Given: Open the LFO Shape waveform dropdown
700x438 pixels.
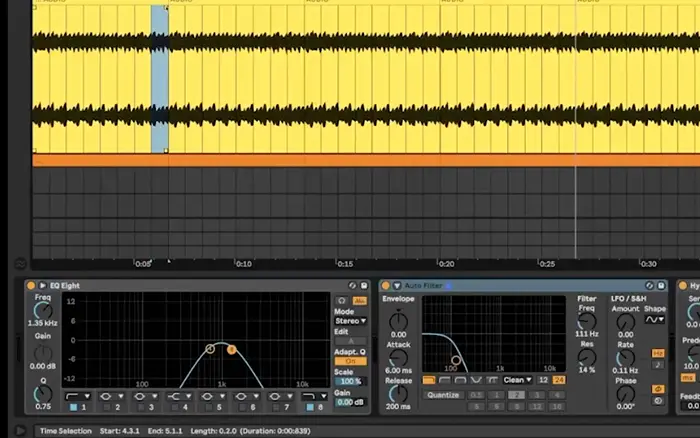Looking at the screenshot, I should pos(655,320).
